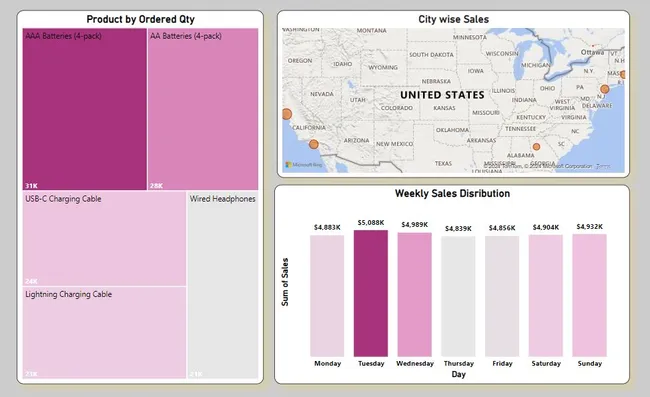
Task: Select the Saturday sales bar
Action: 546,295
